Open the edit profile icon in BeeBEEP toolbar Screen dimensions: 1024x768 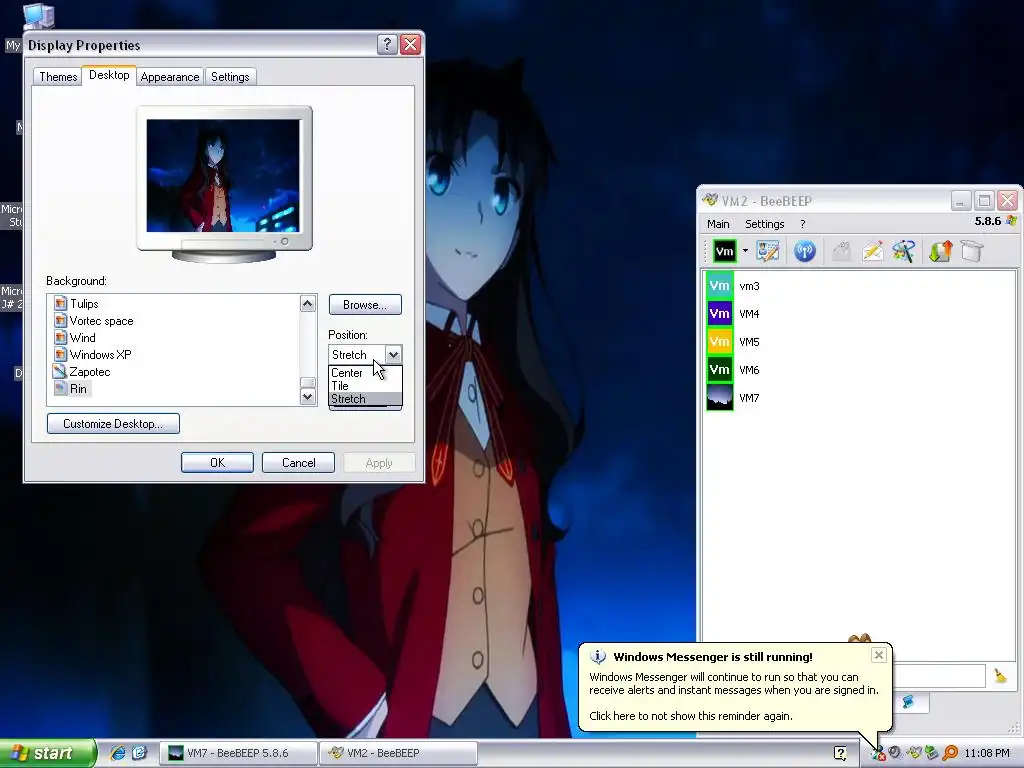point(768,251)
